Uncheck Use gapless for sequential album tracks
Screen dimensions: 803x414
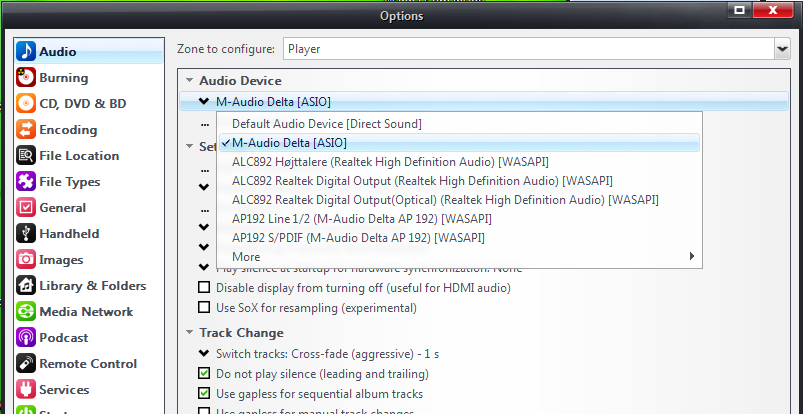pyautogui.click(x=204, y=394)
